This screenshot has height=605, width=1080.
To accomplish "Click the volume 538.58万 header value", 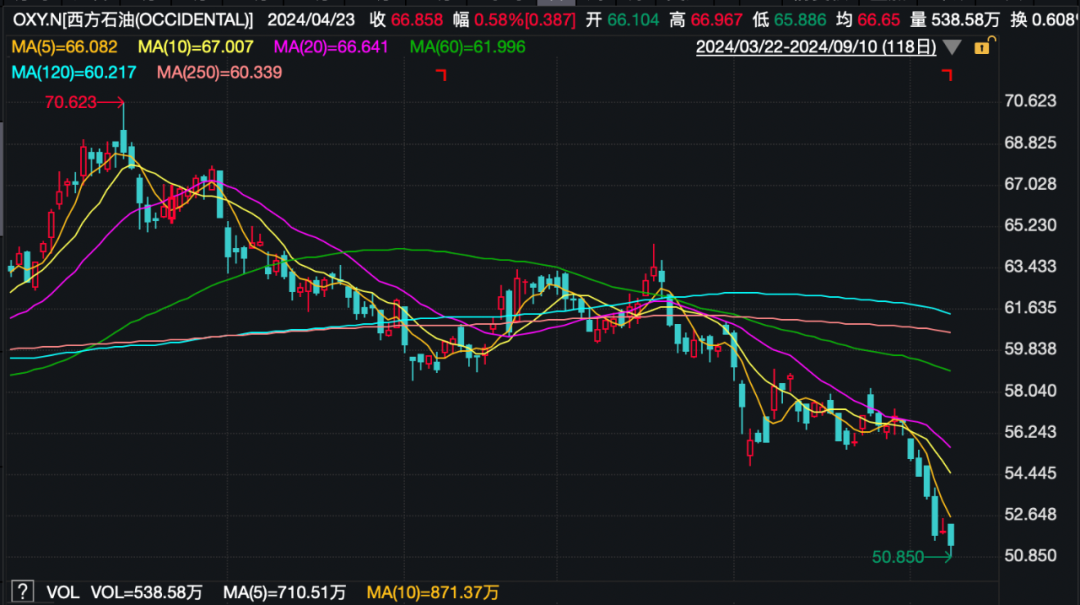I will (x=965, y=20).
